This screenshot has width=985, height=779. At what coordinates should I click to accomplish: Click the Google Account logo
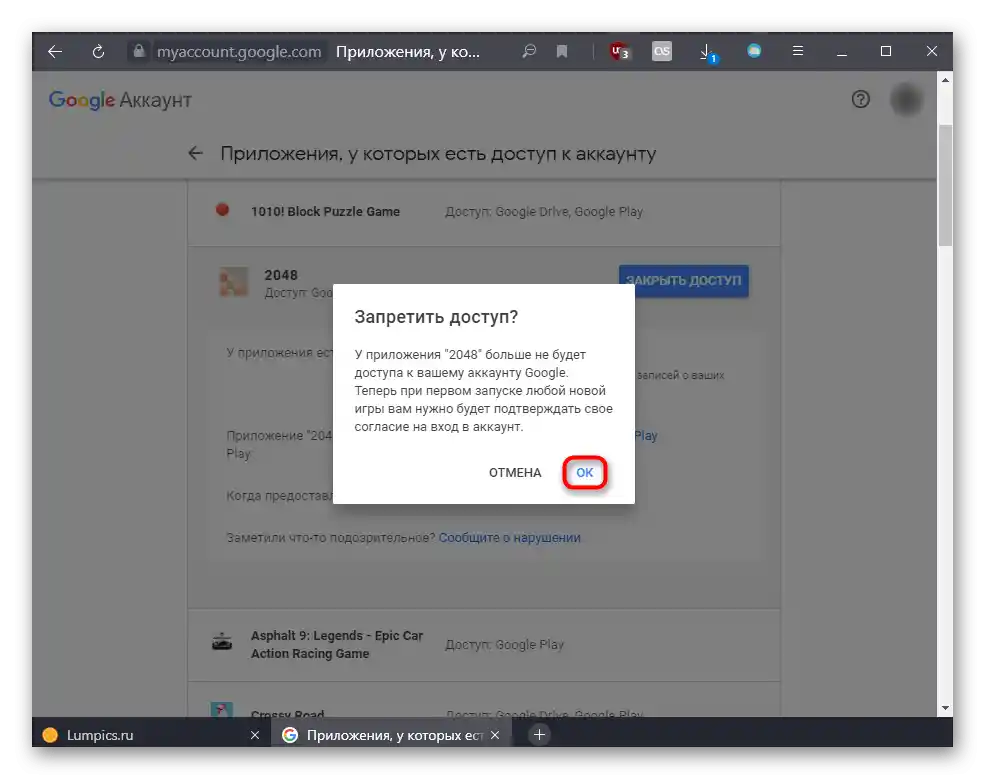[120, 100]
